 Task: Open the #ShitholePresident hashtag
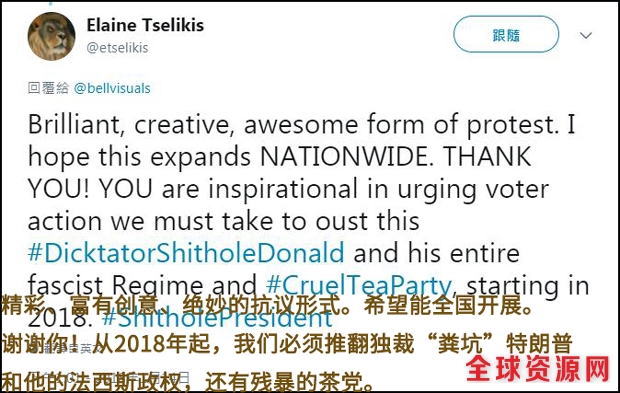(217, 319)
